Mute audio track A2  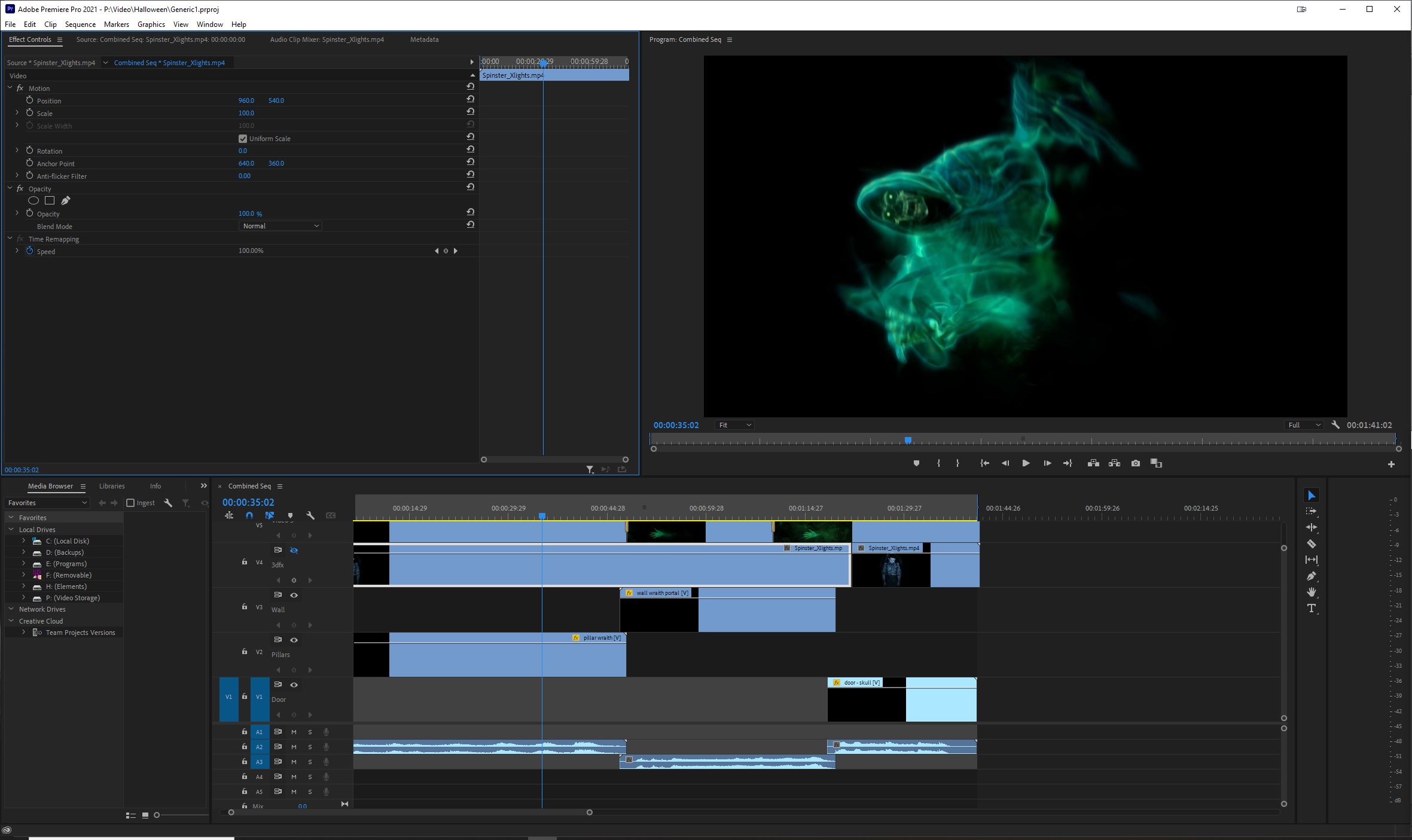point(294,747)
